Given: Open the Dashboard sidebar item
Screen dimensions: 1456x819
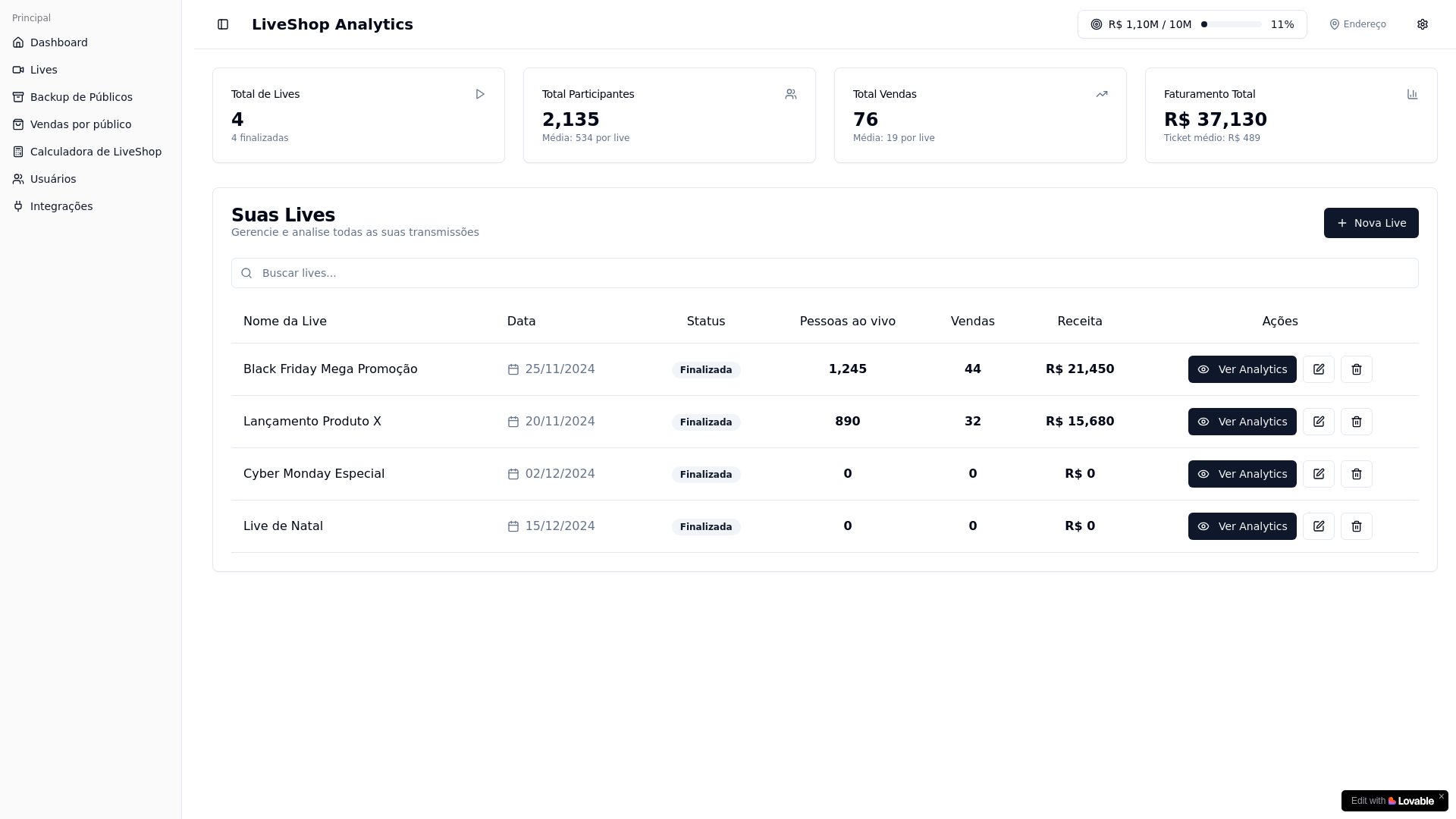Looking at the screenshot, I should [91, 42].
